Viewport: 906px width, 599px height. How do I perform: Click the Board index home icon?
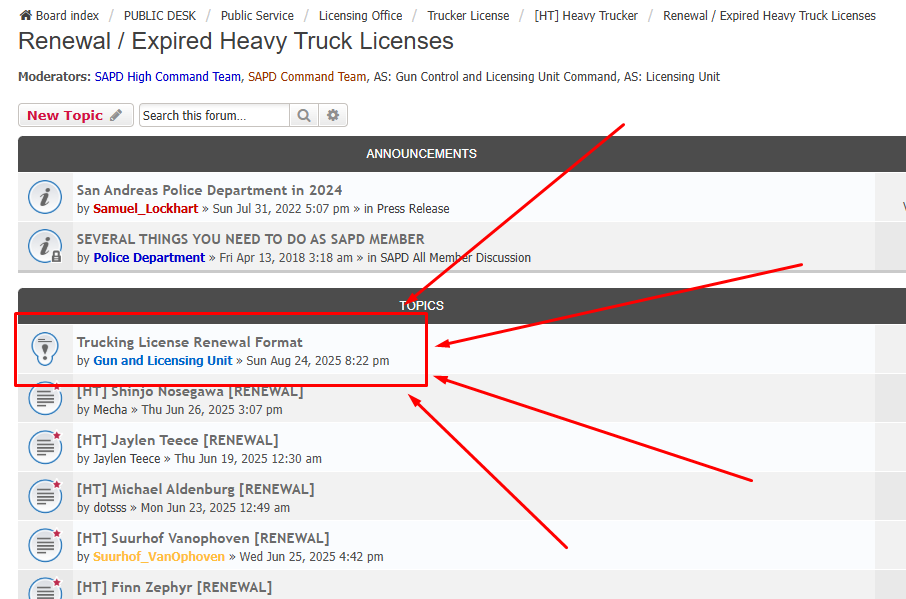(25, 15)
